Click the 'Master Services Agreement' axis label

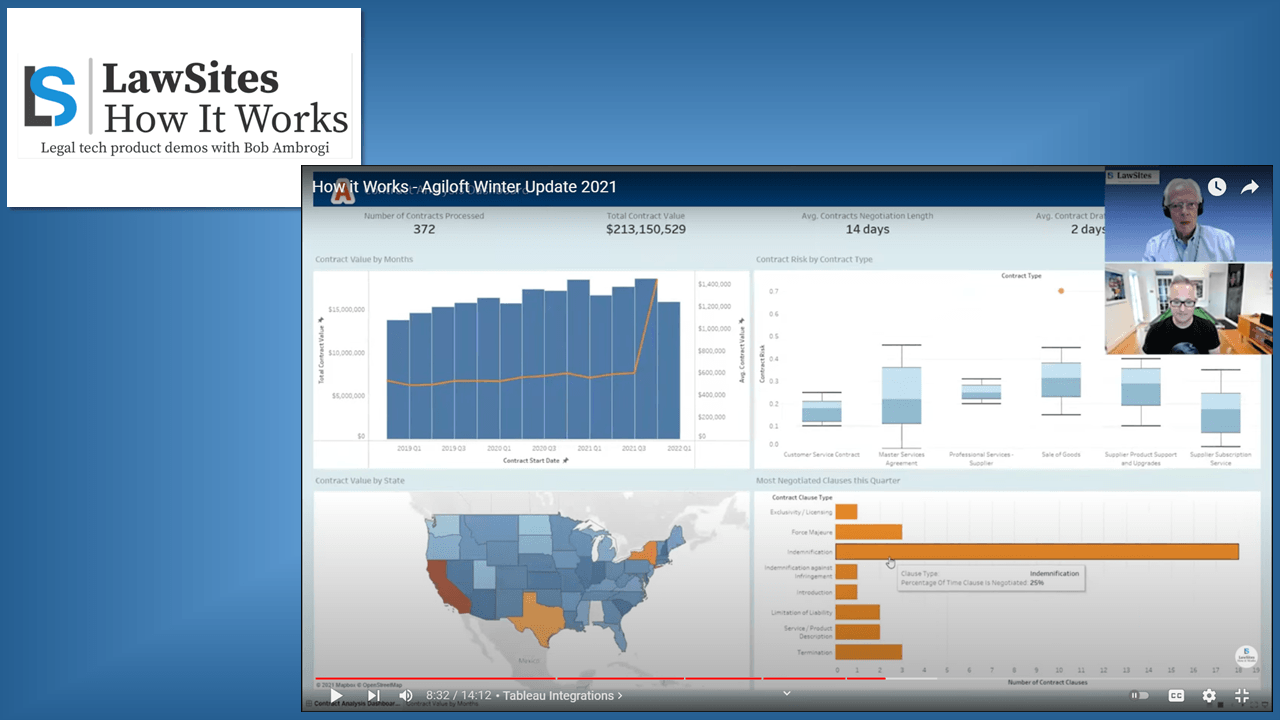tap(902, 458)
